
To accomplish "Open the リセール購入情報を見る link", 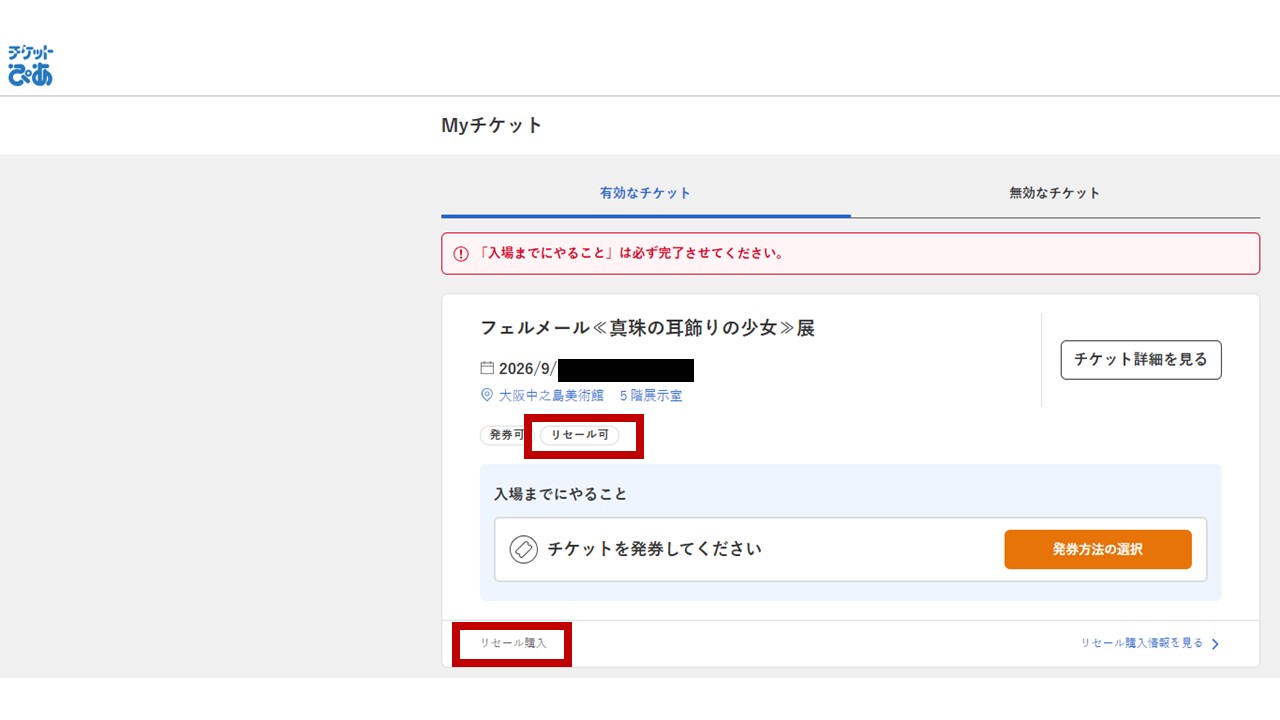I will tap(1141, 643).
